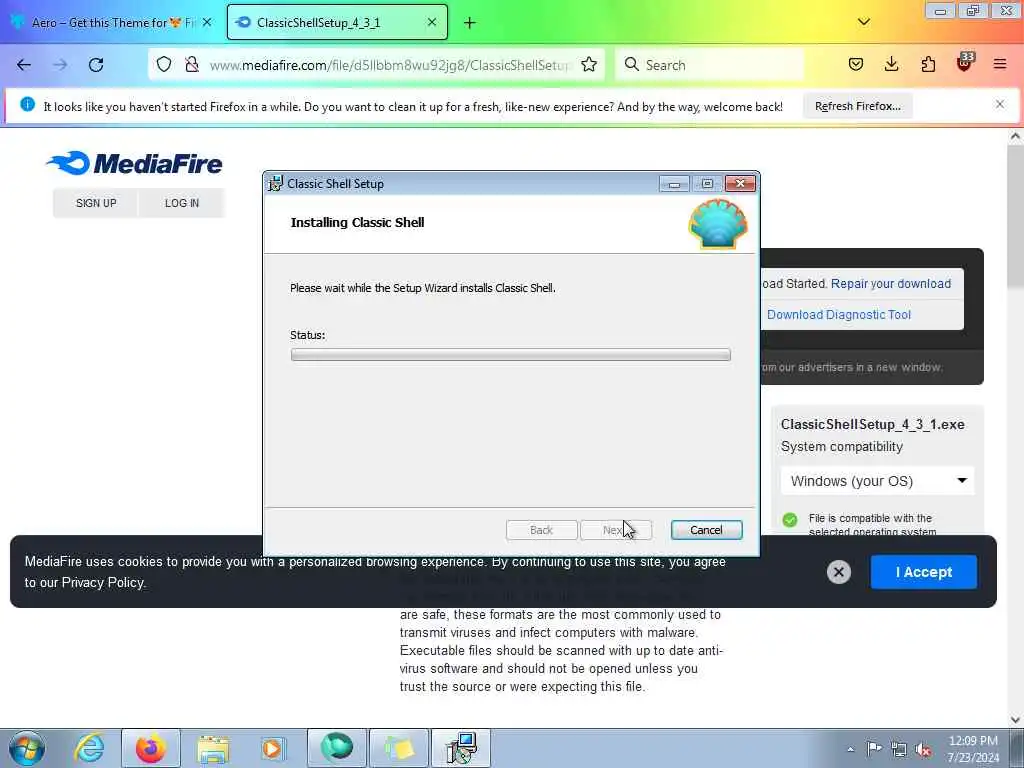Cancel the Classic Shell installation
Viewport: 1024px width, 768px height.
706,530
